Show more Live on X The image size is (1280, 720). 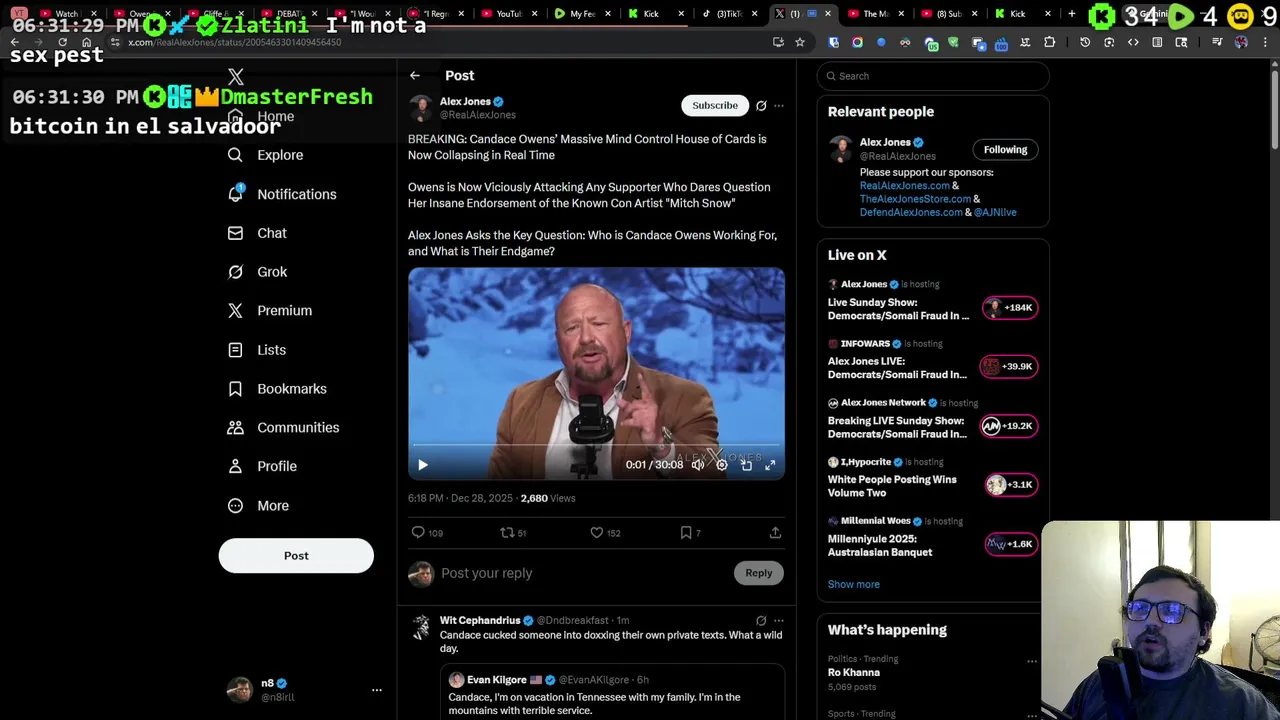pyautogui.click(x=854, y=584)
